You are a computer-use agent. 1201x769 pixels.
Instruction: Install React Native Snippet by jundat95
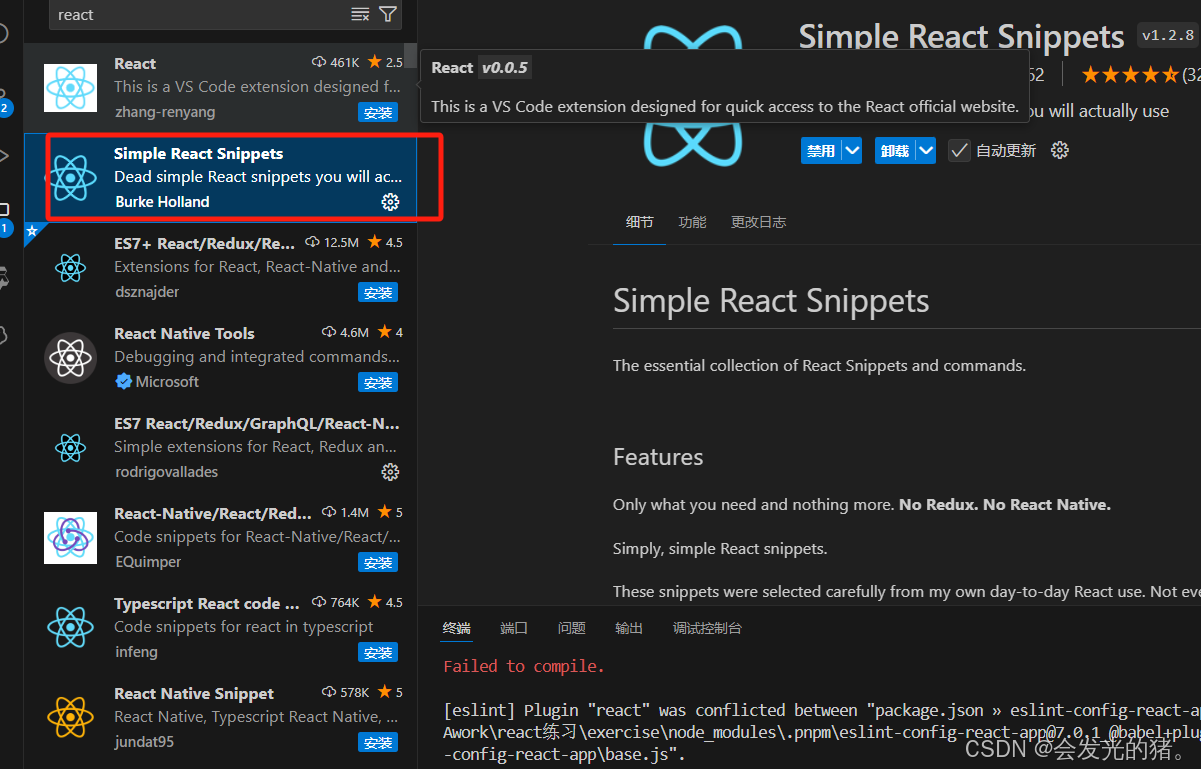point(378,742)
